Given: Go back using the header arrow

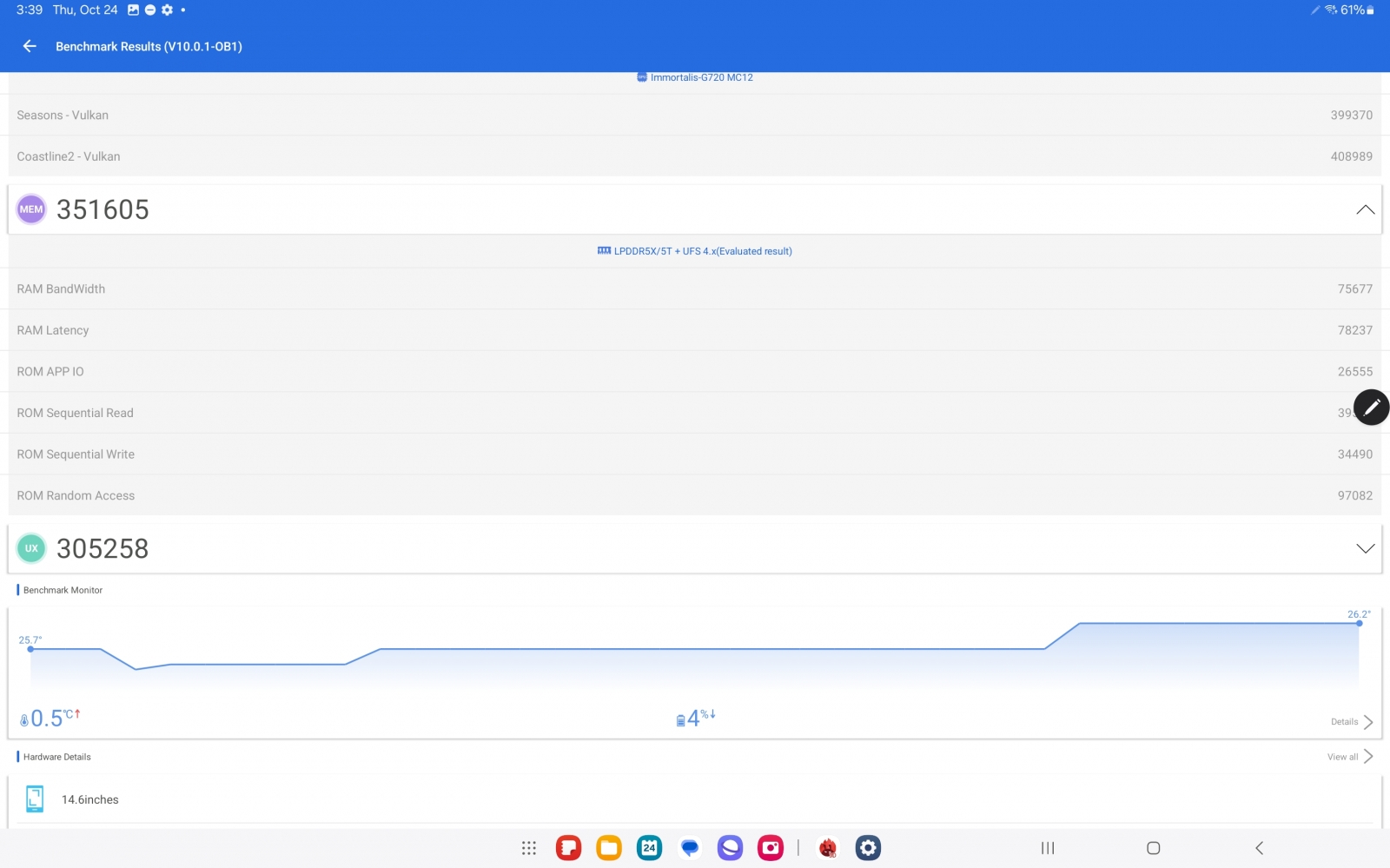Looking at the screenshot, I should click(30, 46).
